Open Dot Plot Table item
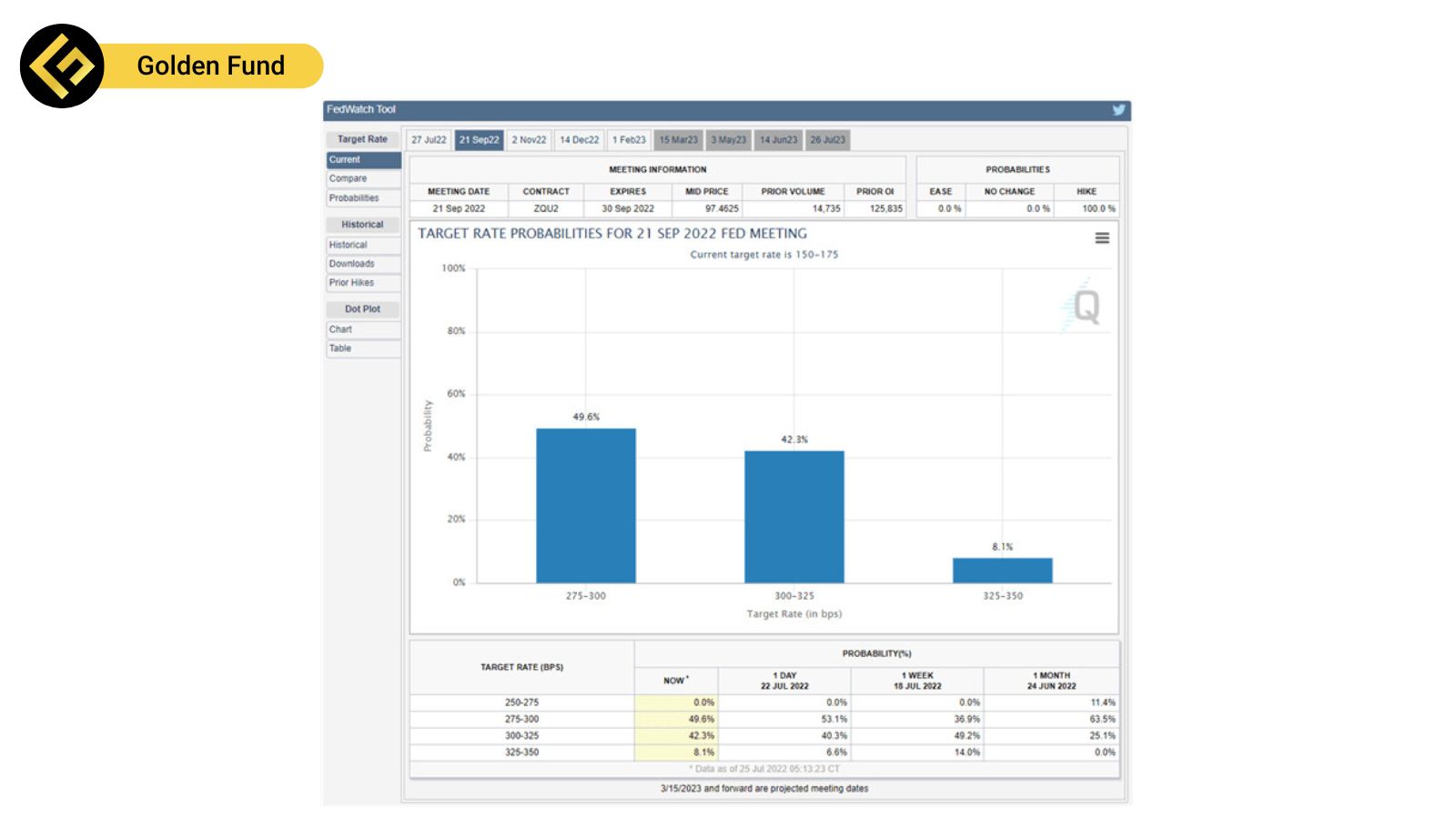 [363, 349]
